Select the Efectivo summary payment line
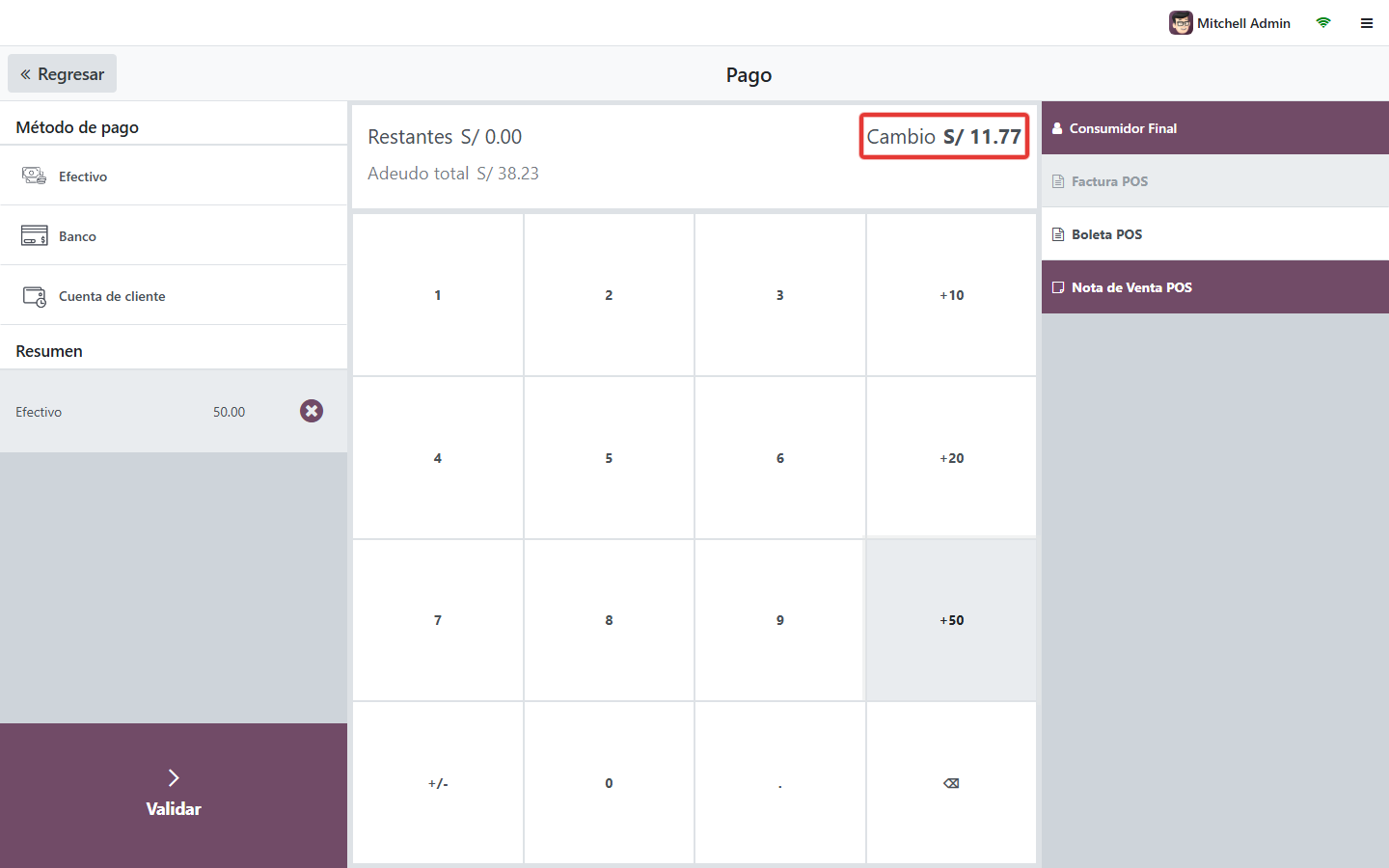The image size is (1389, 868). coord(174,412)
